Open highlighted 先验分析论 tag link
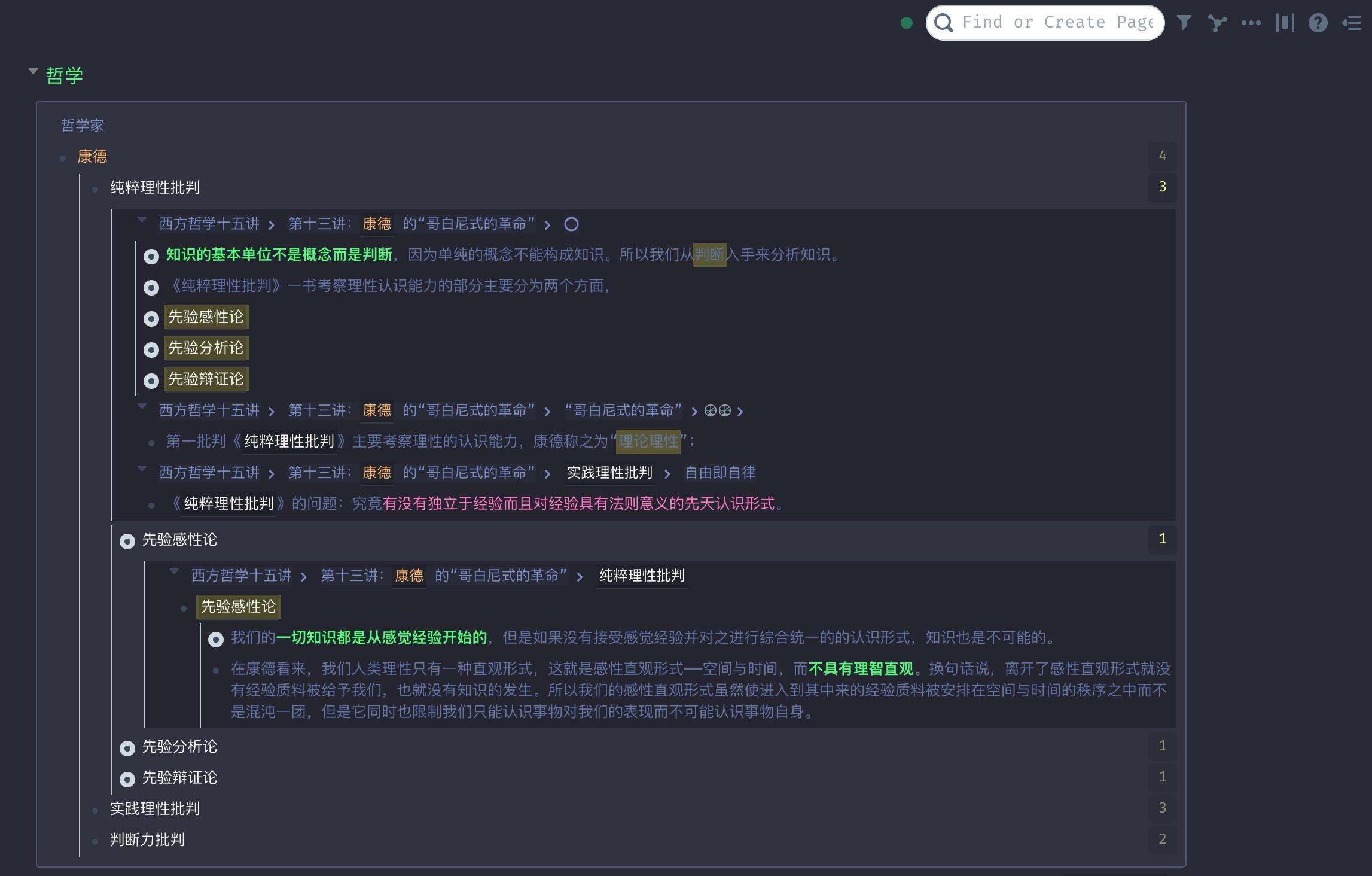Screen dimensions: 1372x876 tap(206, 348)
